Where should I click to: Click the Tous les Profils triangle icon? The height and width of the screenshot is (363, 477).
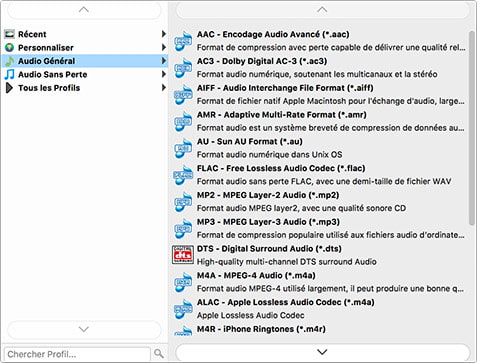(9, 88)
